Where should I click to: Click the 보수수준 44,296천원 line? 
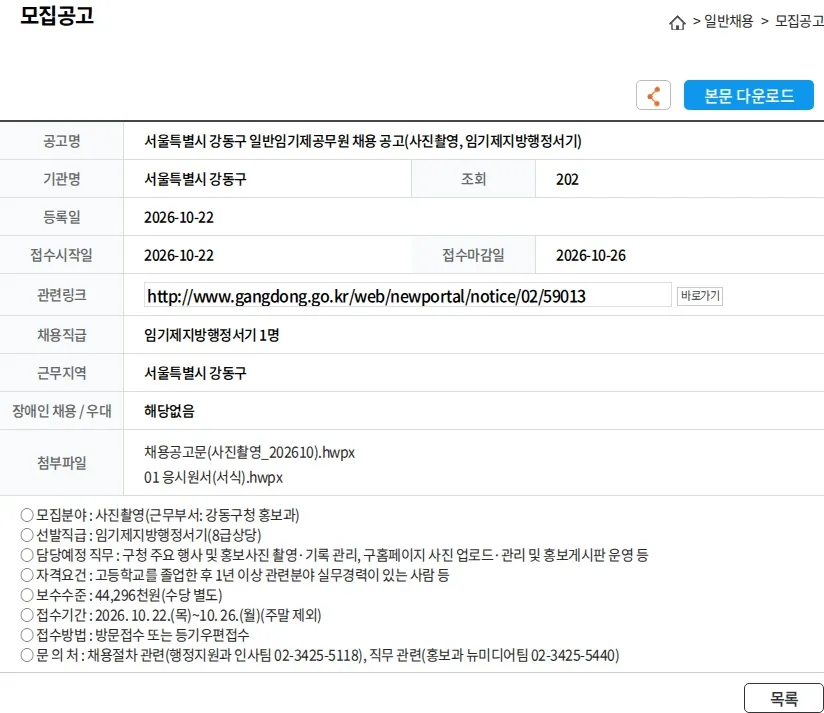point(121,595)
